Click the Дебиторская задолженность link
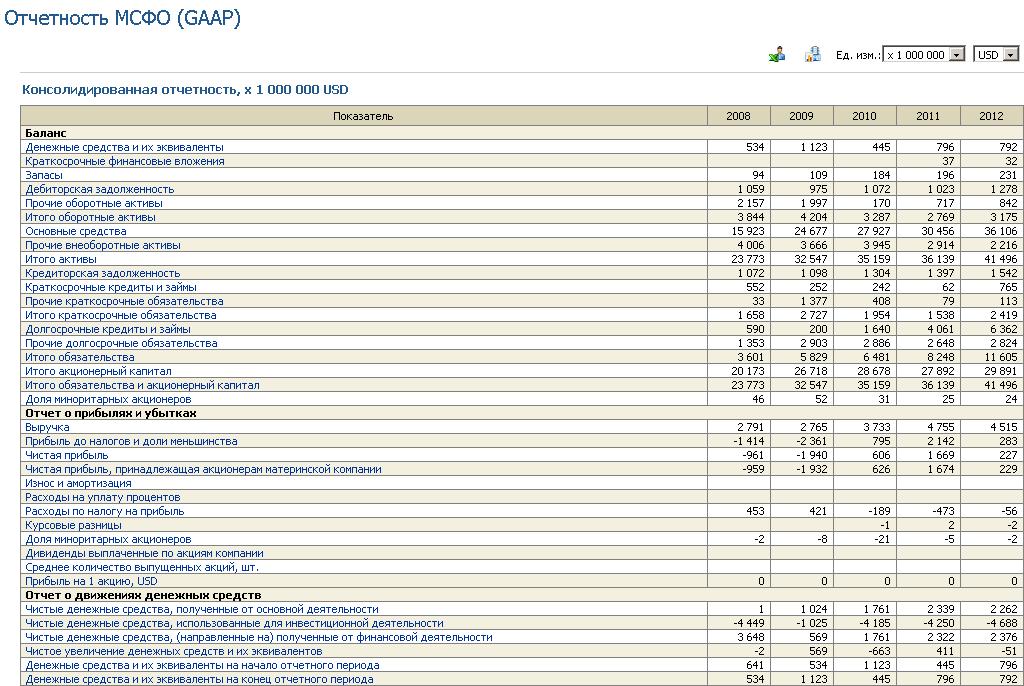The image size is (1024, 686). click(x=99, y=189)
